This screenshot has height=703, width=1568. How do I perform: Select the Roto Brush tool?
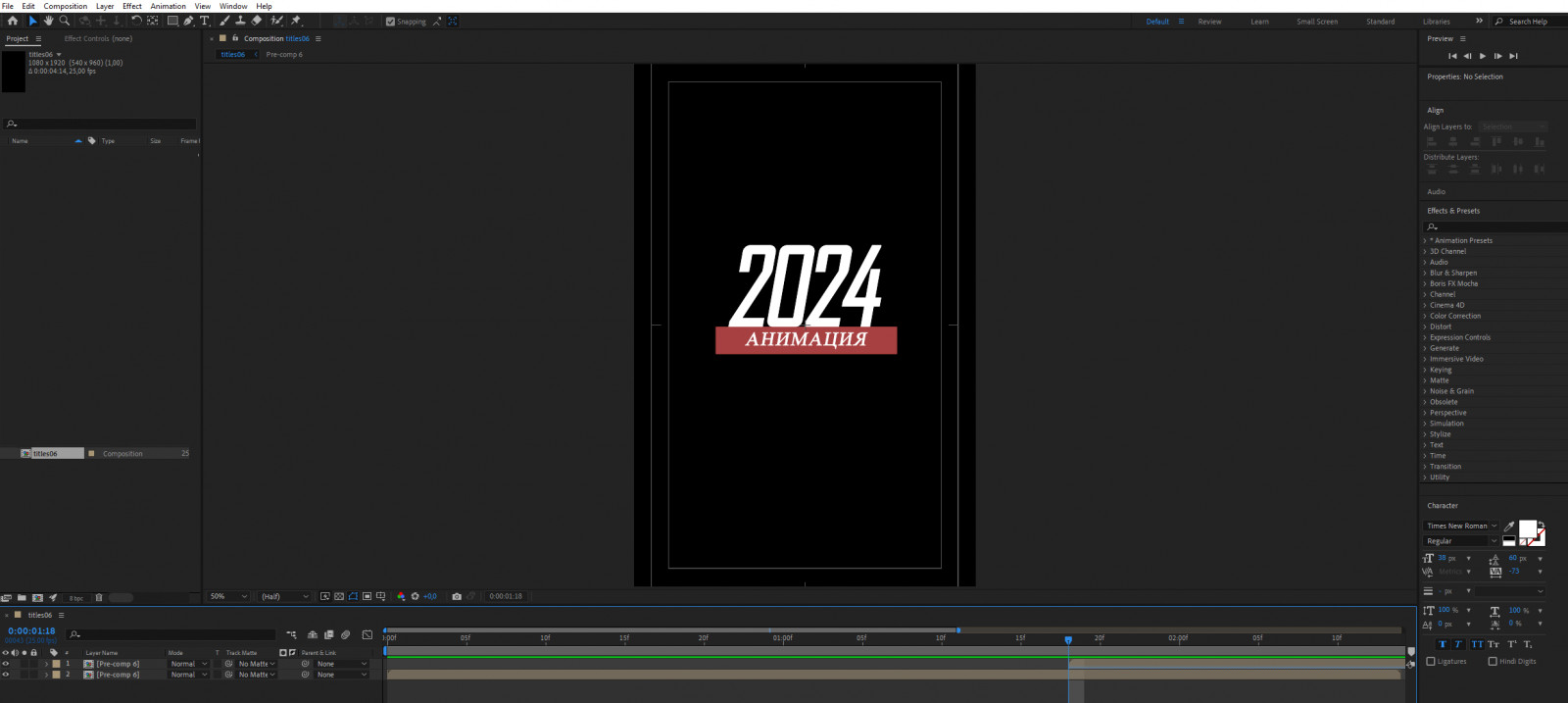click(x=276, y=21)
